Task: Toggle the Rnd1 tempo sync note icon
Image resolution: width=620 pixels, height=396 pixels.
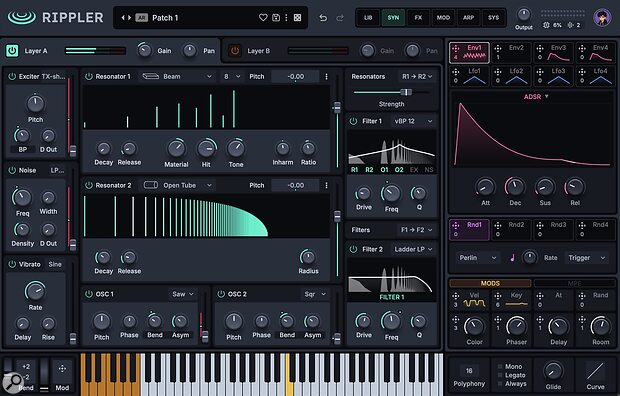Action: pyautogui.click(x=512, y=258)
